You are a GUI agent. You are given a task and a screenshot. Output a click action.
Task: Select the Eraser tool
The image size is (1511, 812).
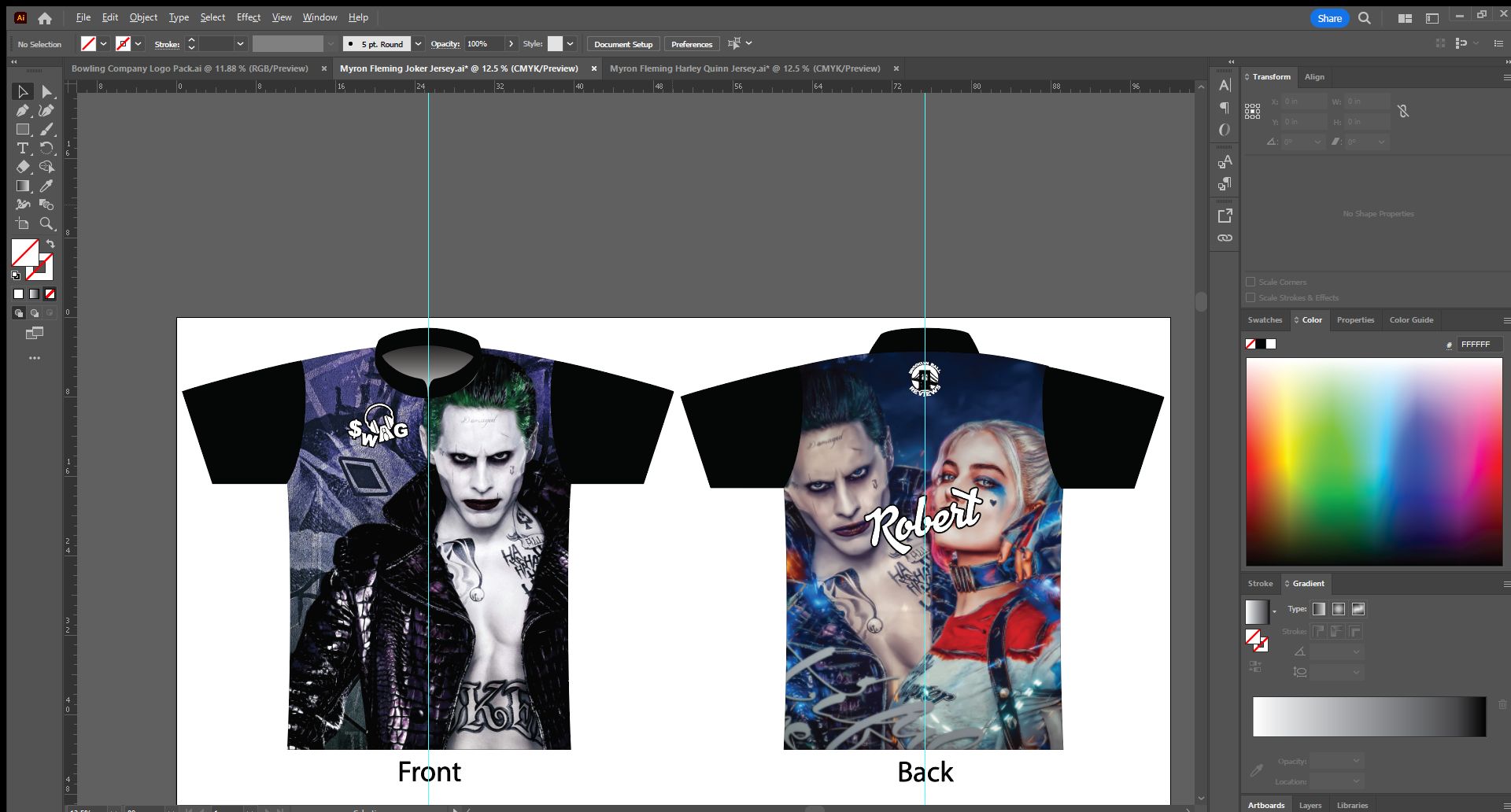pos(23,167)
